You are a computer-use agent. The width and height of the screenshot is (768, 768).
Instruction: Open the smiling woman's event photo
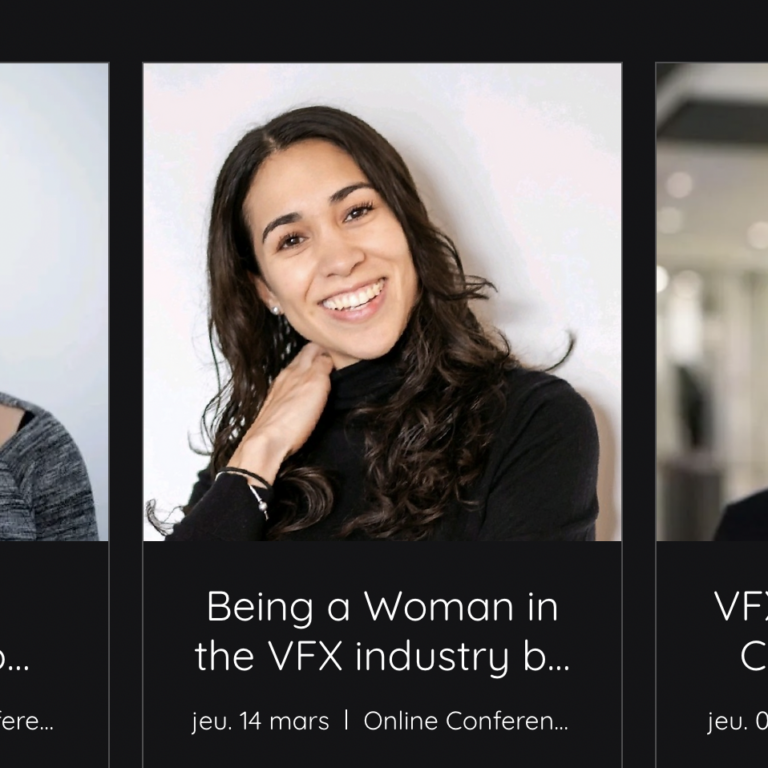382,302
